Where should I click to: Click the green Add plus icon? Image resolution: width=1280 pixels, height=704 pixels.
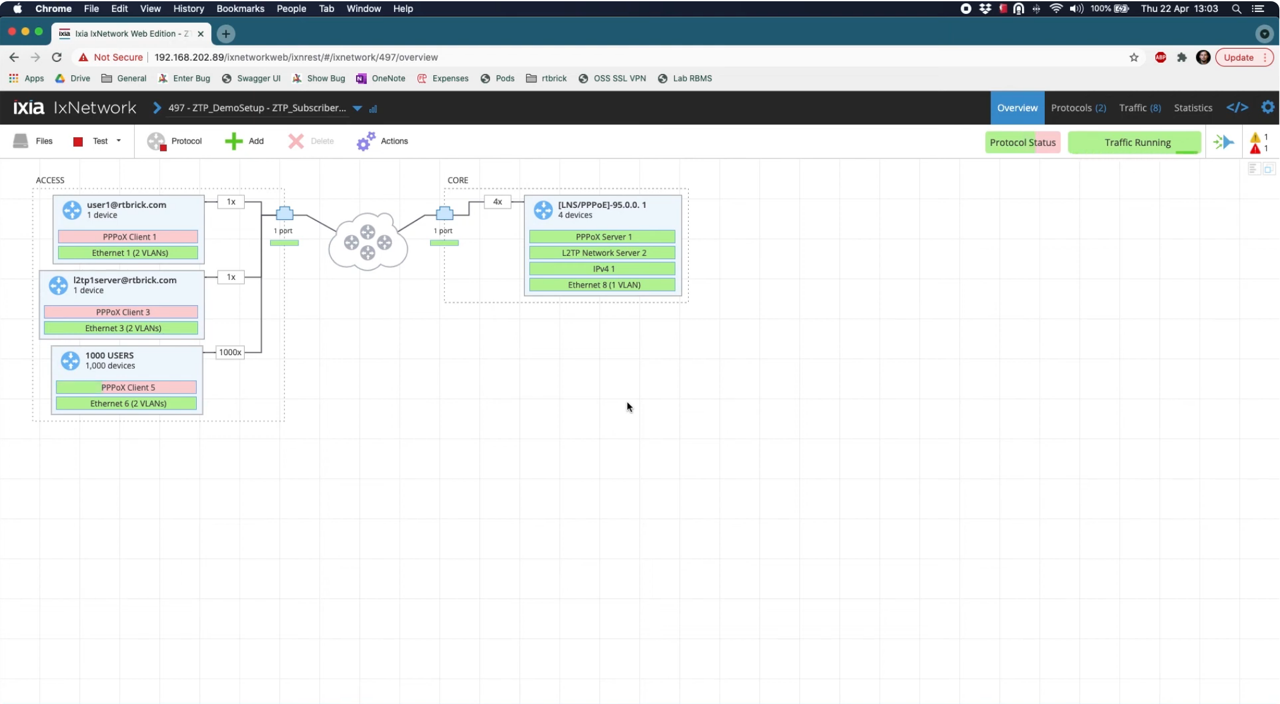click(233, 141)
